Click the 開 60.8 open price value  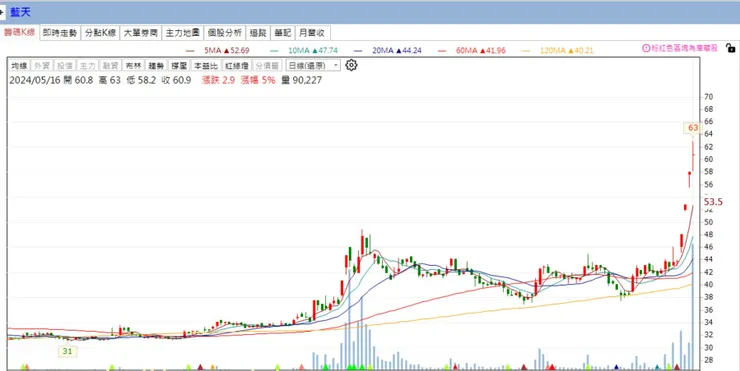click(78, 80)
